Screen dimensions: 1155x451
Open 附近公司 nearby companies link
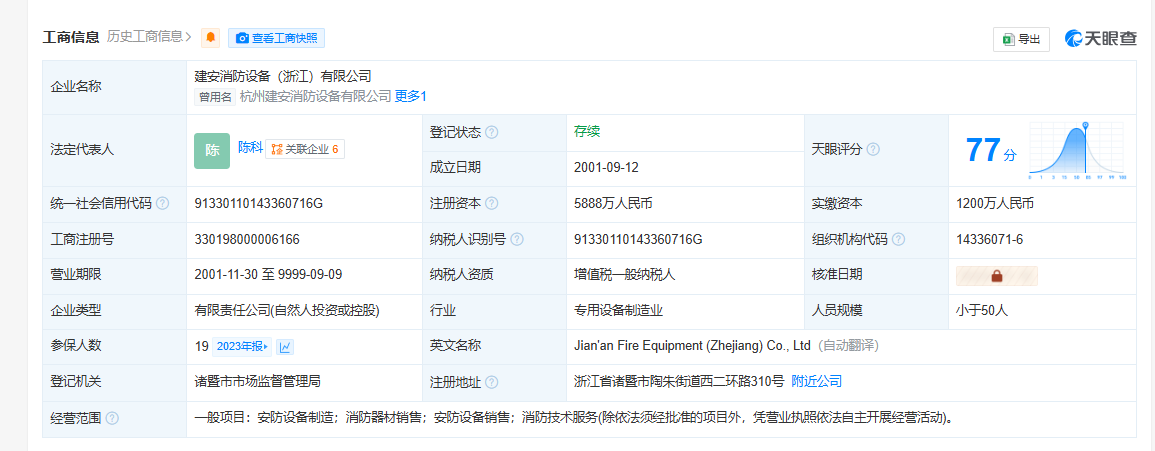tap(816, 381)
